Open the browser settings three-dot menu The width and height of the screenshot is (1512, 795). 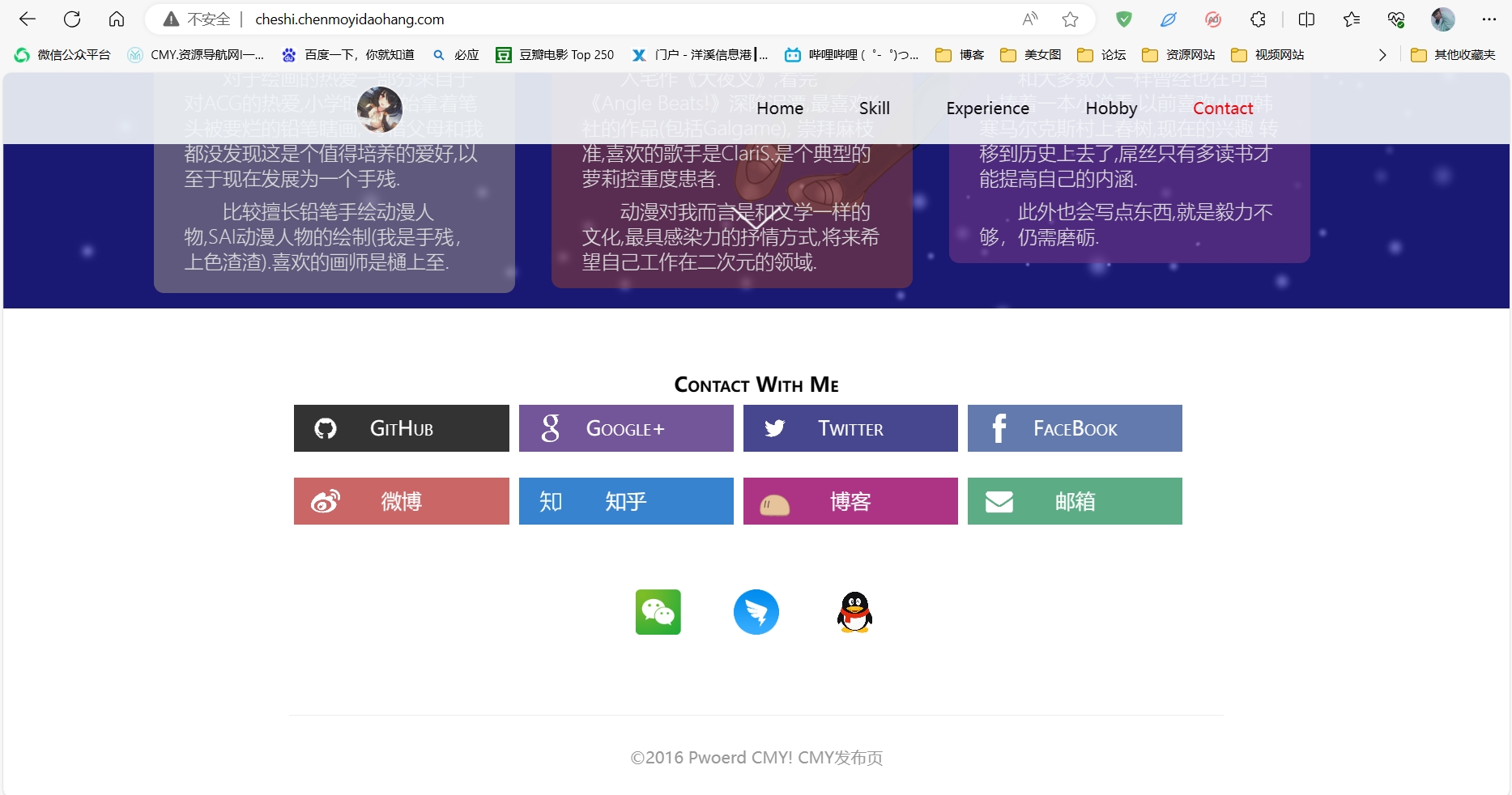click(x=1489, y=19)
